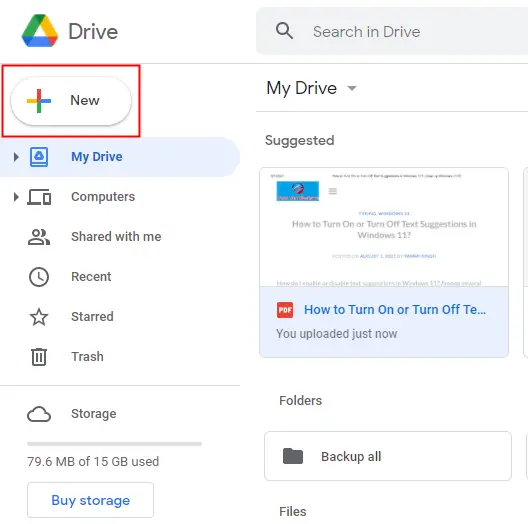Click the colorful plus icon

(39, 101)
